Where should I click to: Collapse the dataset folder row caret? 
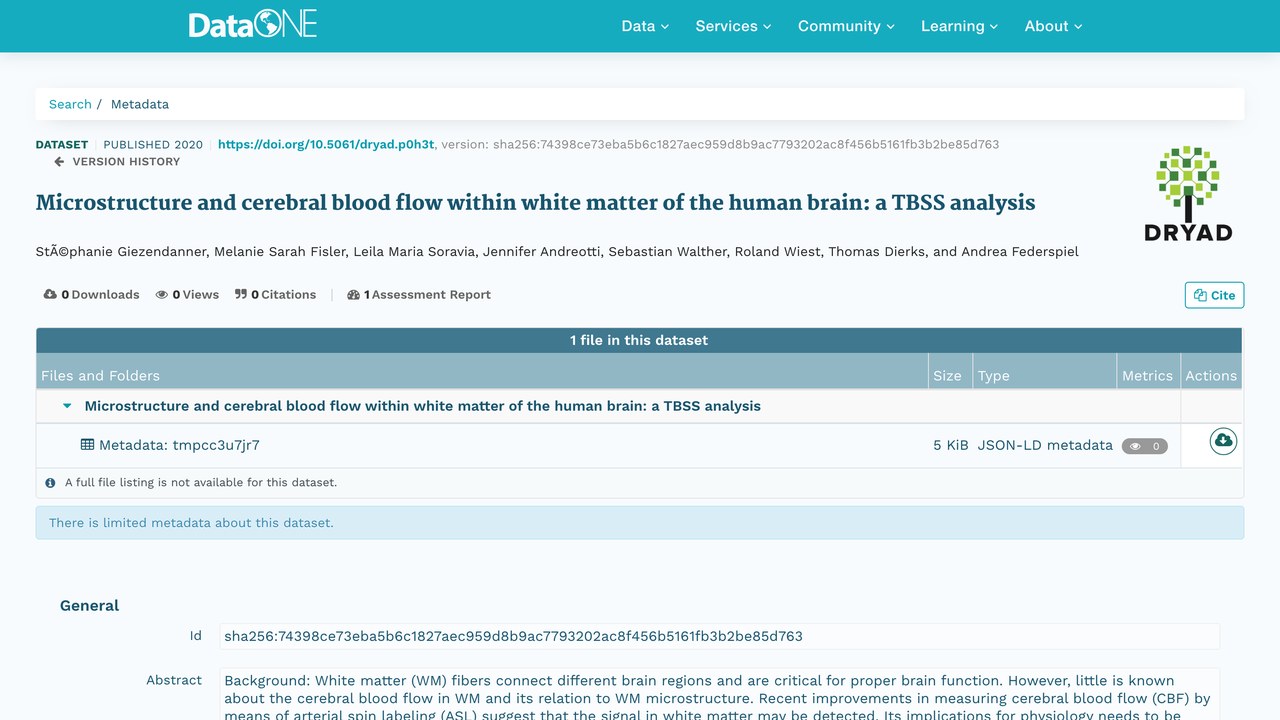click(68, 407)
